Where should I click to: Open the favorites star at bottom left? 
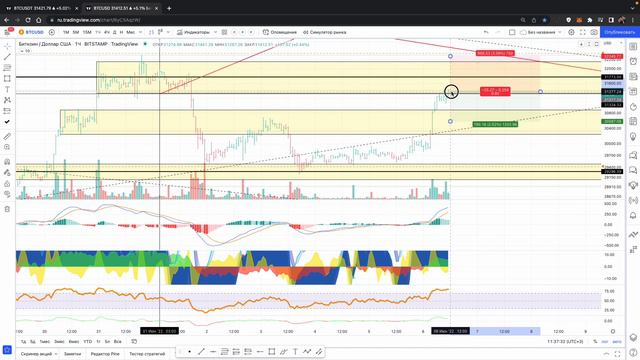(7, 350)
